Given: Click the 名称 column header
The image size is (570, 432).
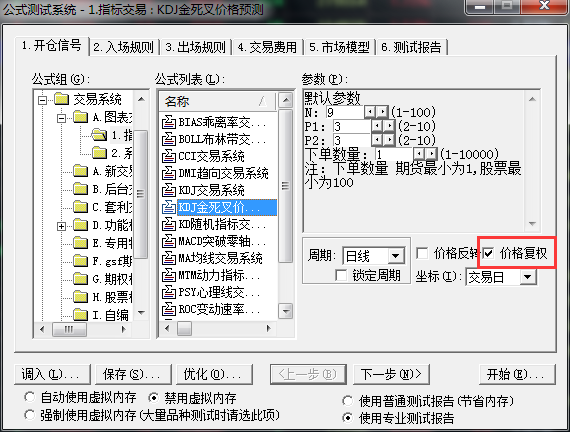Looking at the screenshot, I should (x=217, y=101).
